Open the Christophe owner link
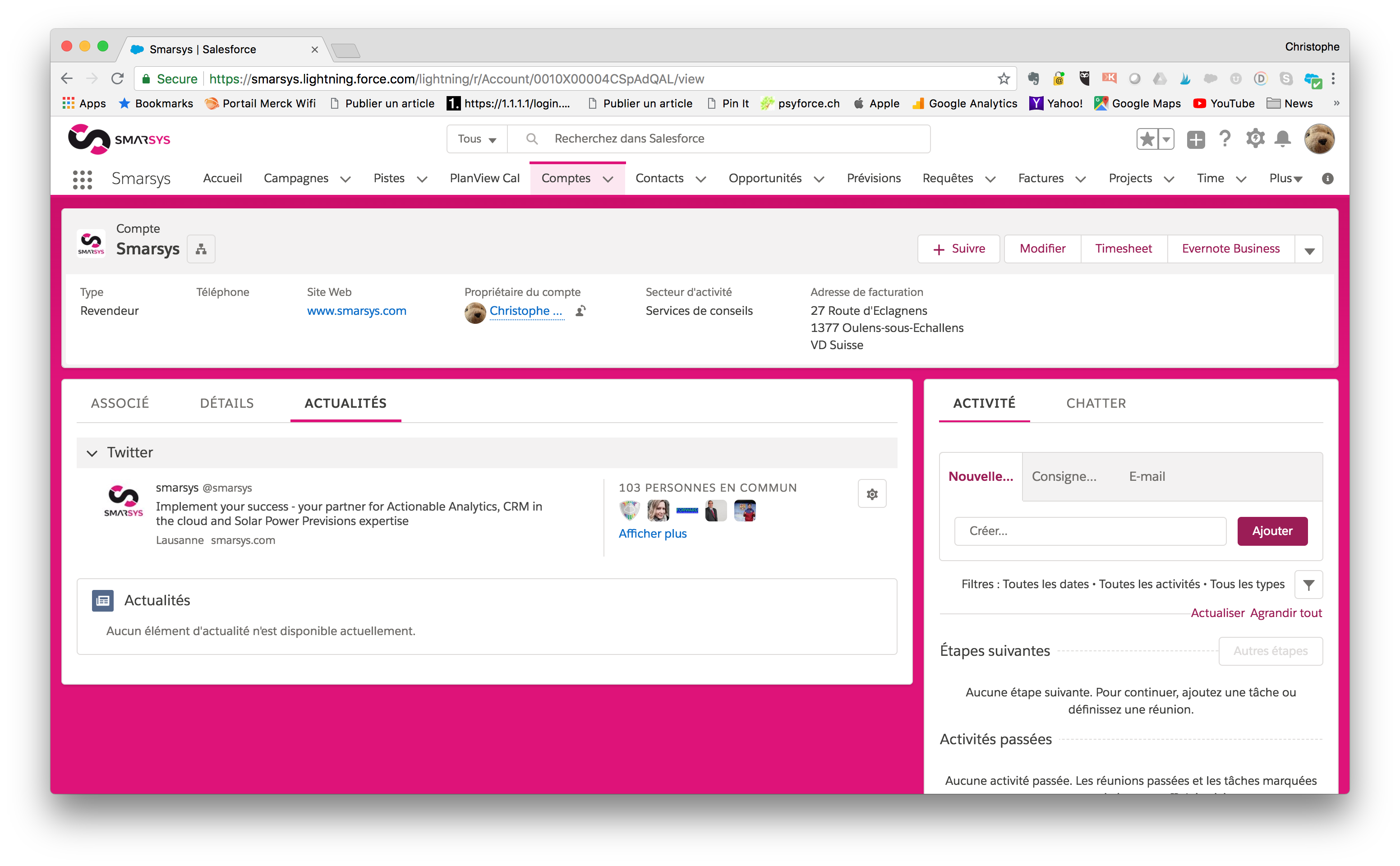1400x866 pixels. click(x=526, y=311)
